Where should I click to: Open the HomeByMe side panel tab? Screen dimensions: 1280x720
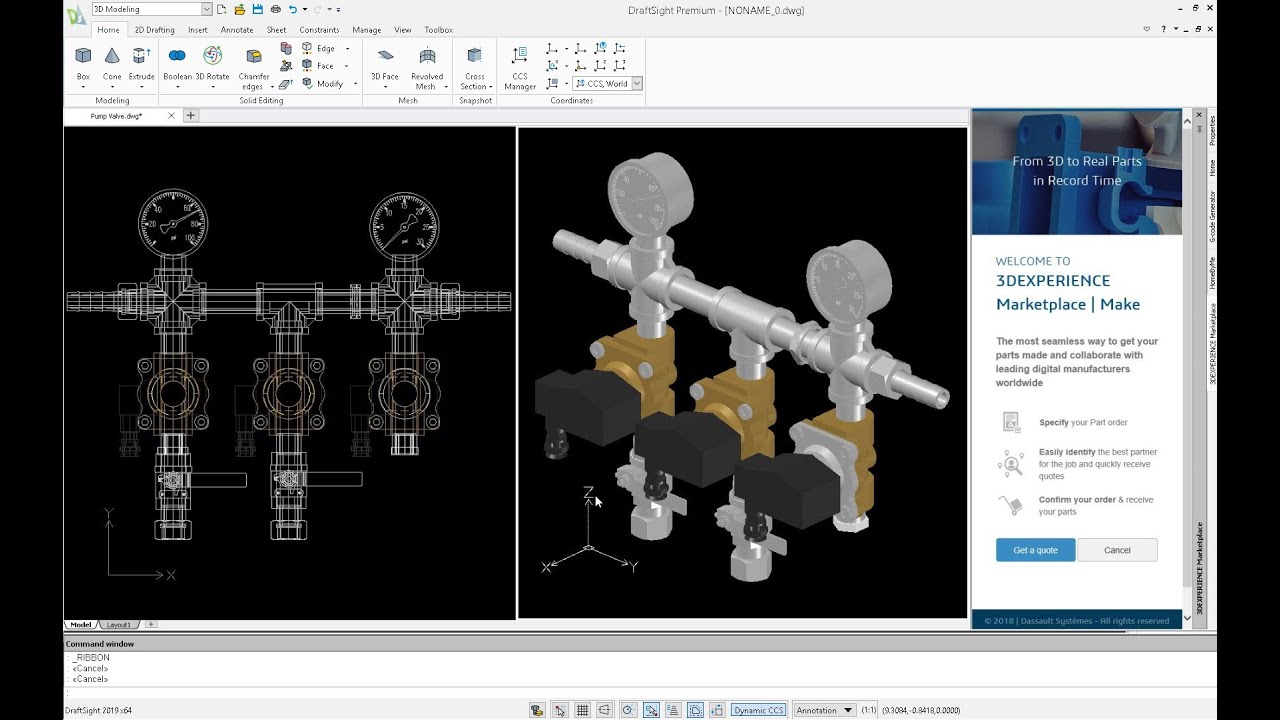pyautogui.click(x=1212, y=274)
